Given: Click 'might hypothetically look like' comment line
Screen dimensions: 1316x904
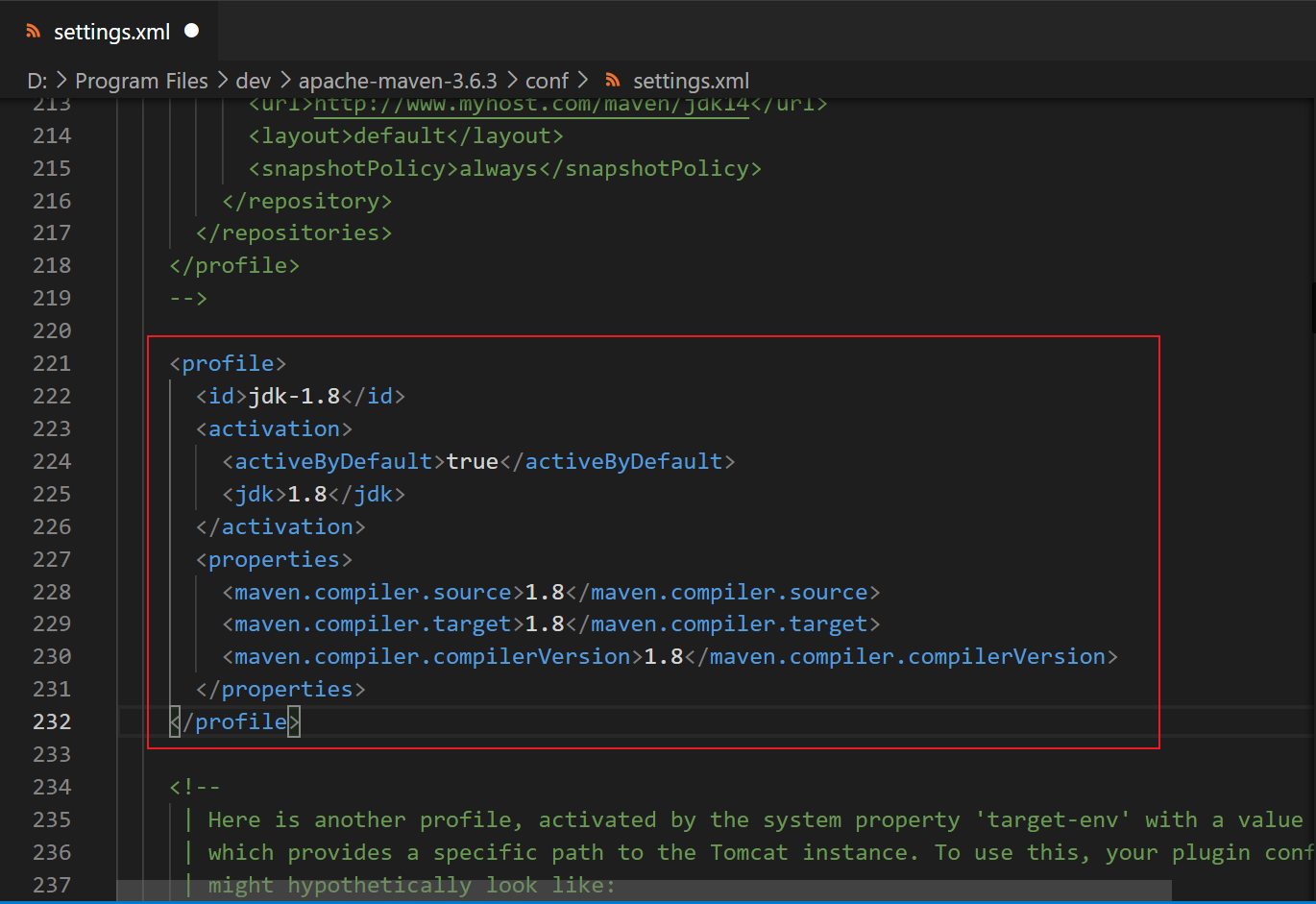Looking at the screenshot, I should point(412,885).
